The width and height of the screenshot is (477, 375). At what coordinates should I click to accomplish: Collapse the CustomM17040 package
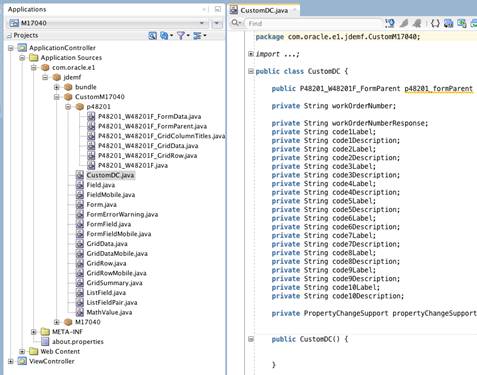click(x=57, y=97)
